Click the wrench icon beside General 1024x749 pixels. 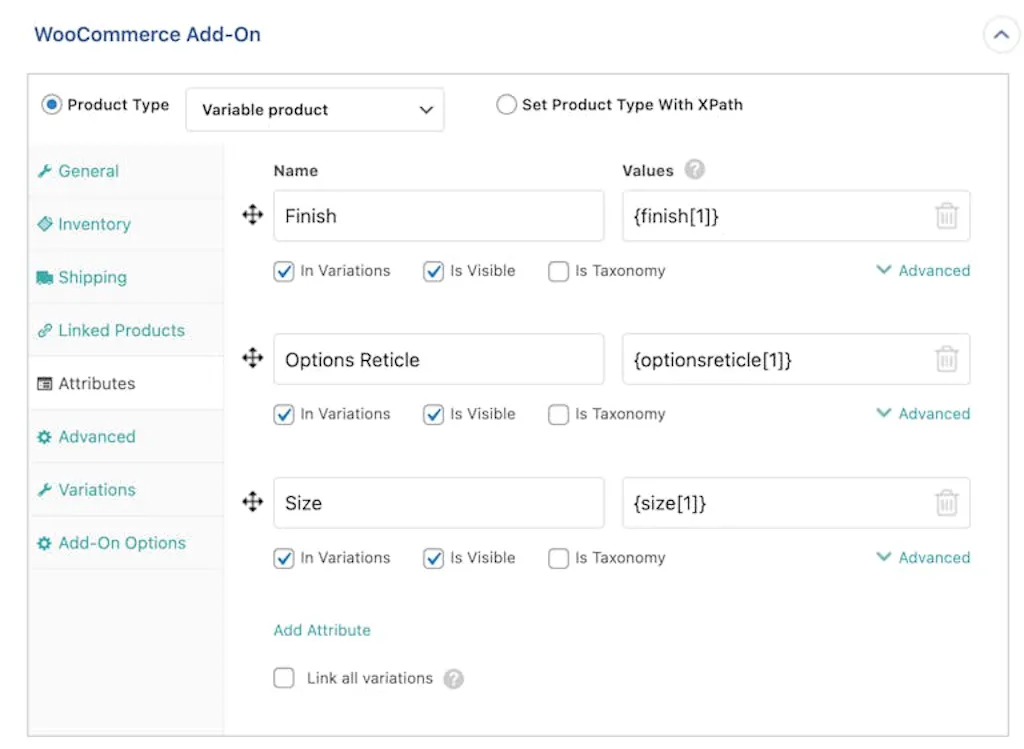pyautogui.click(x=44, y=171)
